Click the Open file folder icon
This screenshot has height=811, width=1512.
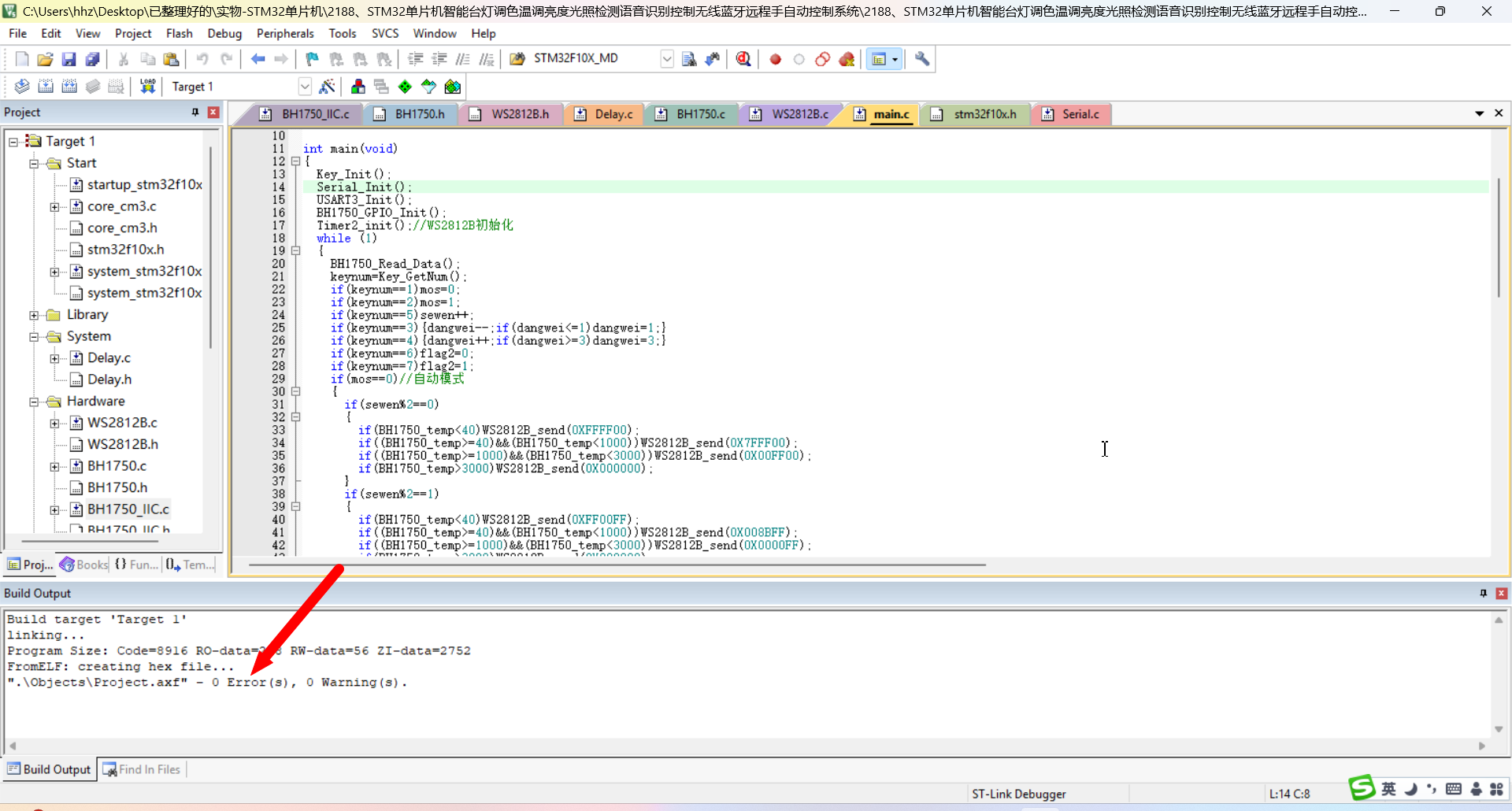(x=46, y=59)
